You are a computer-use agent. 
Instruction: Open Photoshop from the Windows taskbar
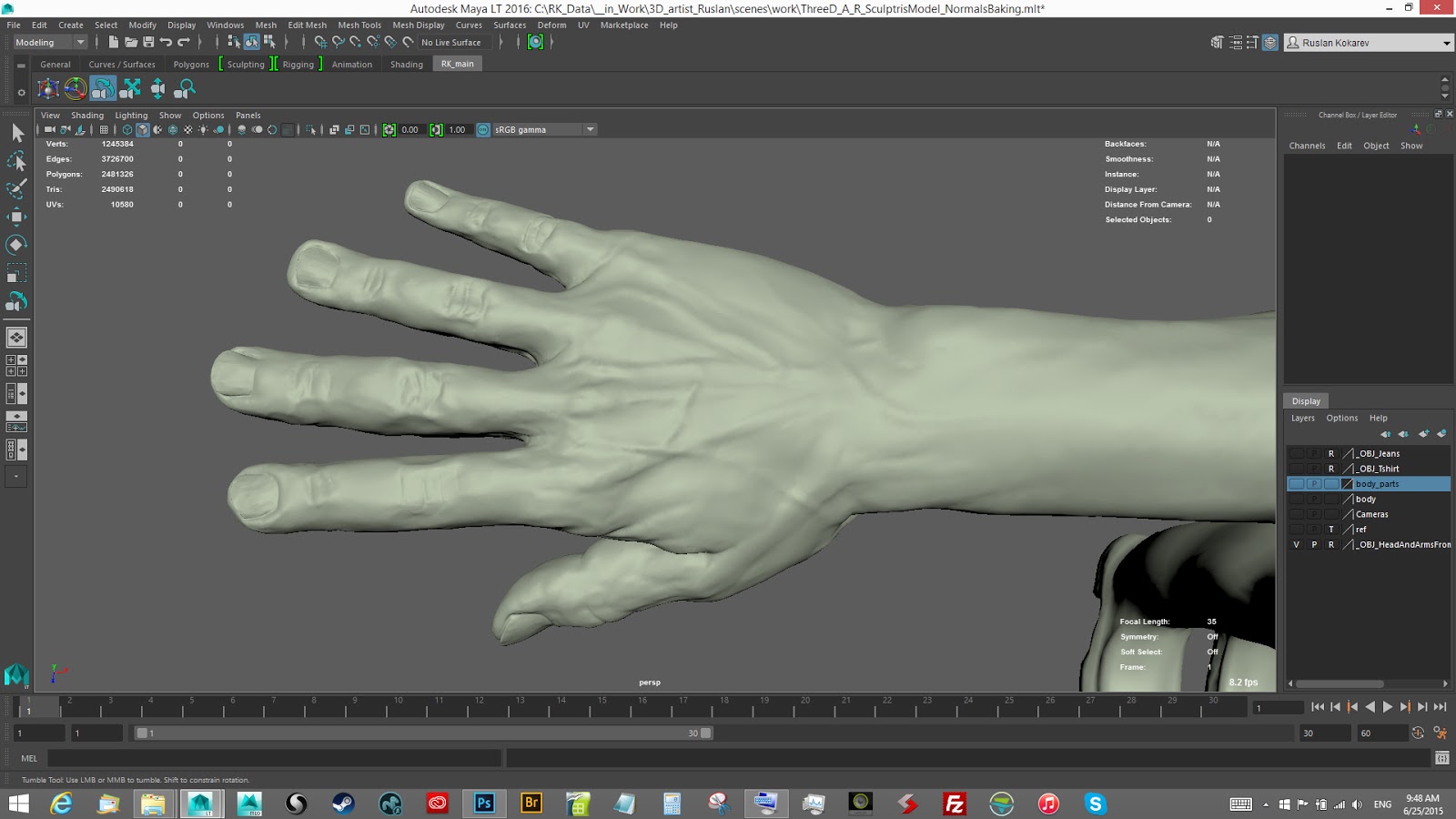(x=484, y=803)
